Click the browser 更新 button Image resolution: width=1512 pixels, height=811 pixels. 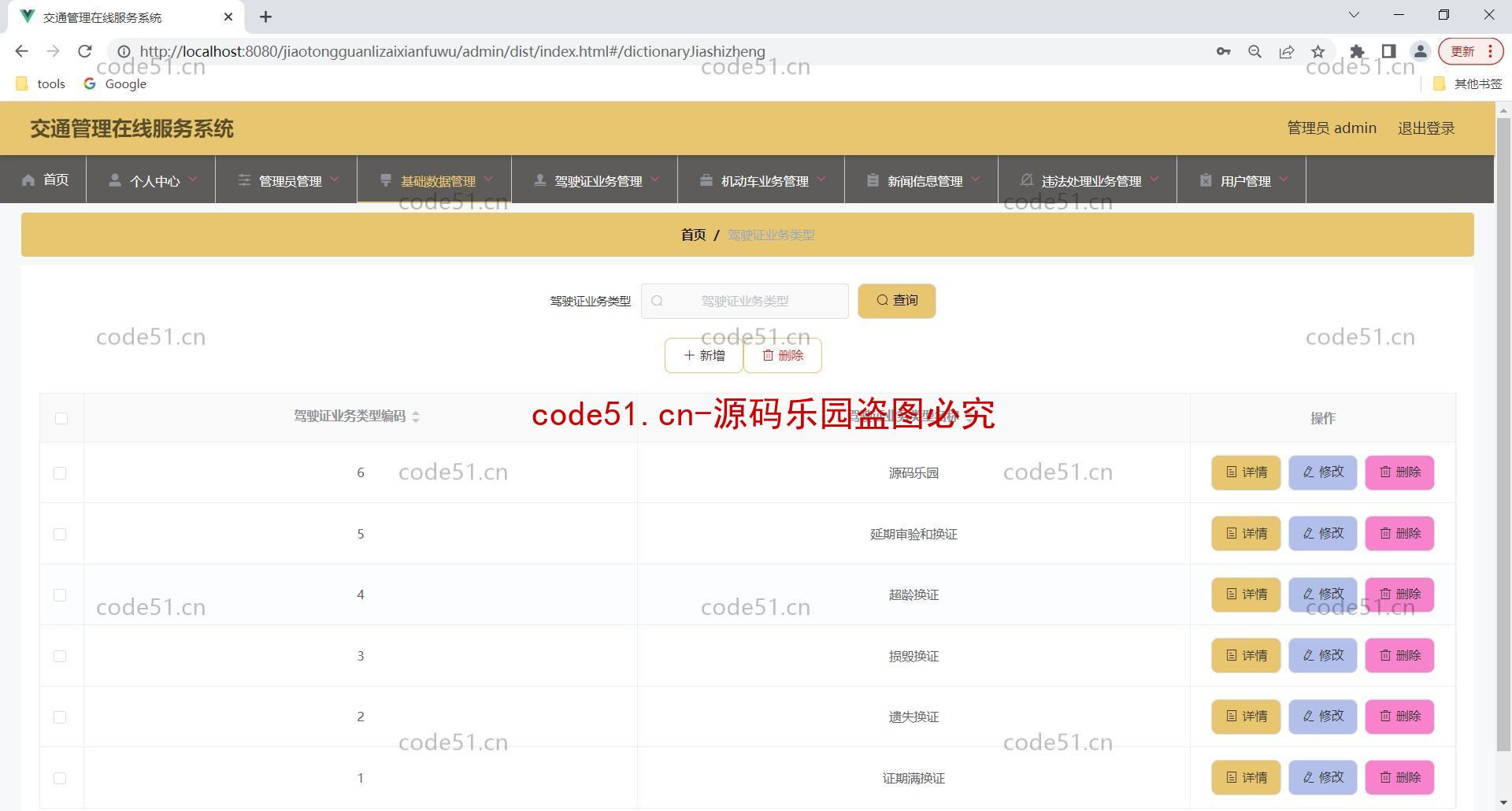(1462, 51)
